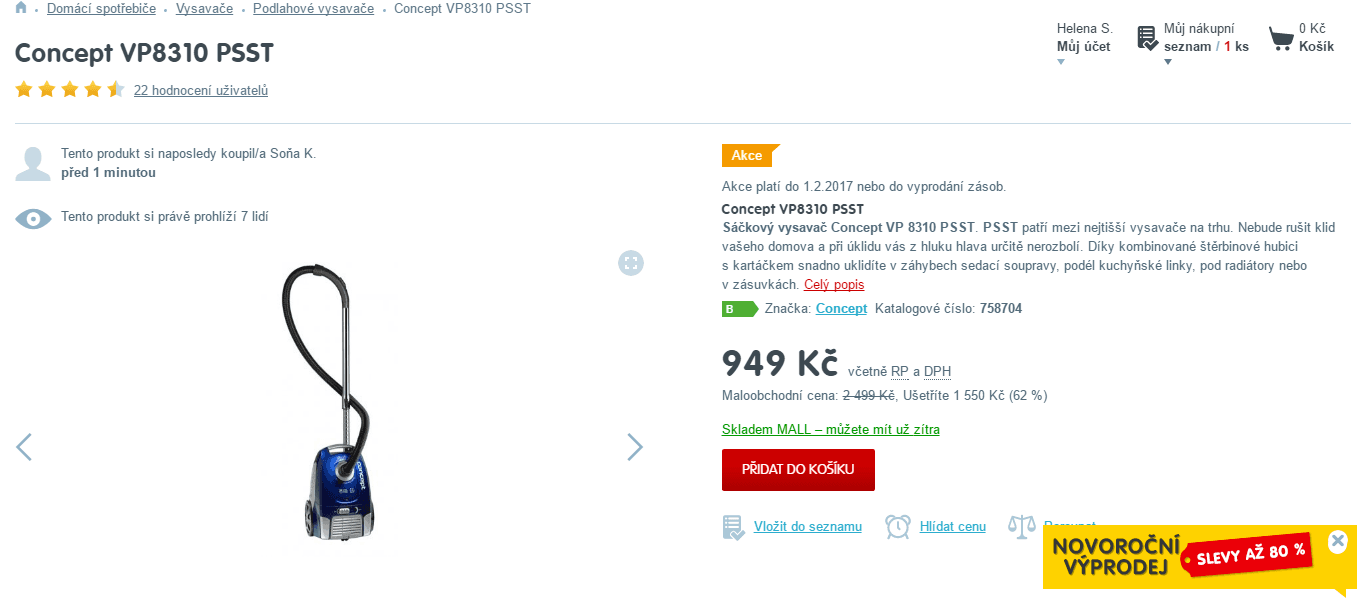Click the add-to-list clipboard icon
Screen dimensions: 1366x599
tap(734, 527)
